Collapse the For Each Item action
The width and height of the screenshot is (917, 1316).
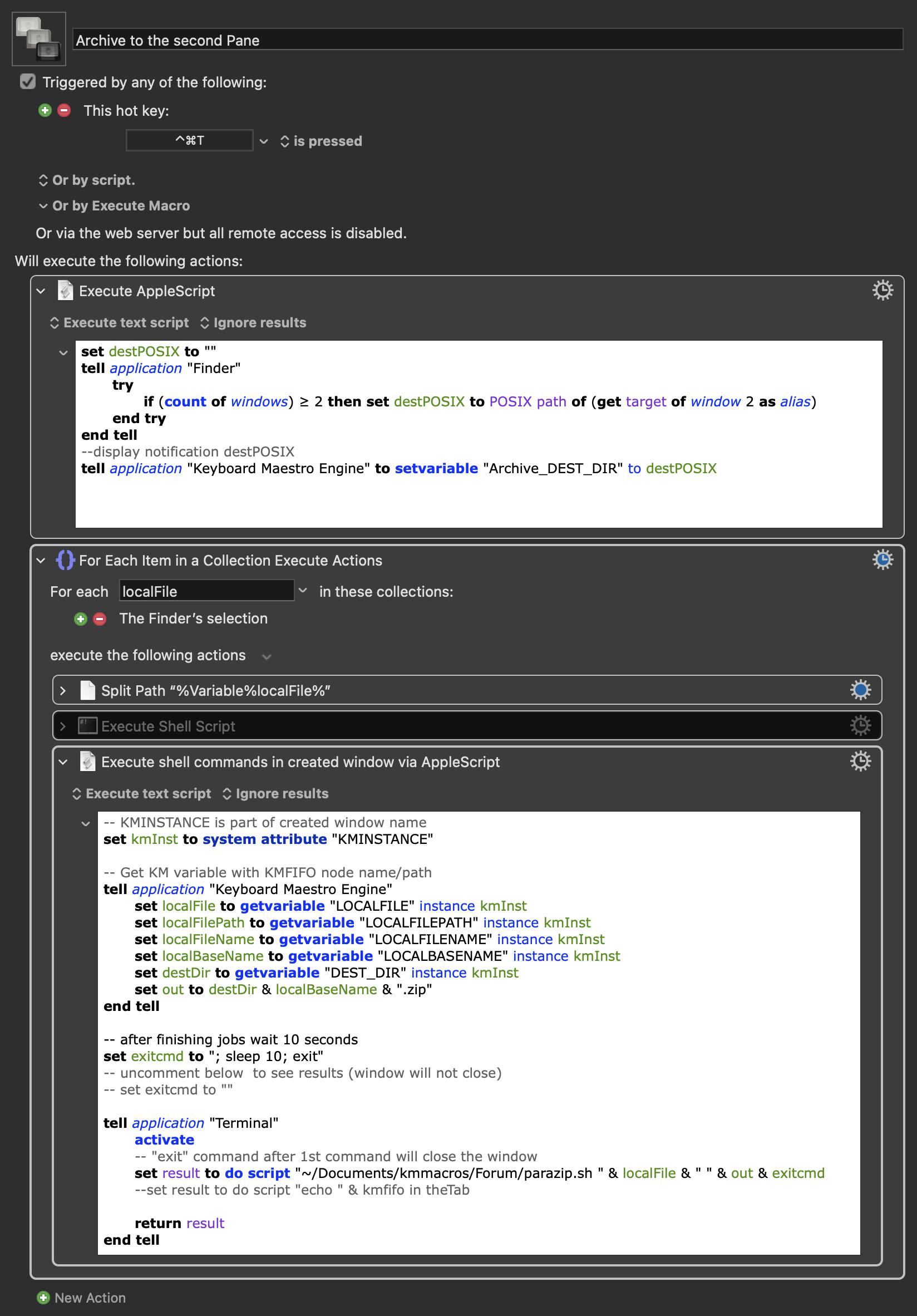point(41,561)
